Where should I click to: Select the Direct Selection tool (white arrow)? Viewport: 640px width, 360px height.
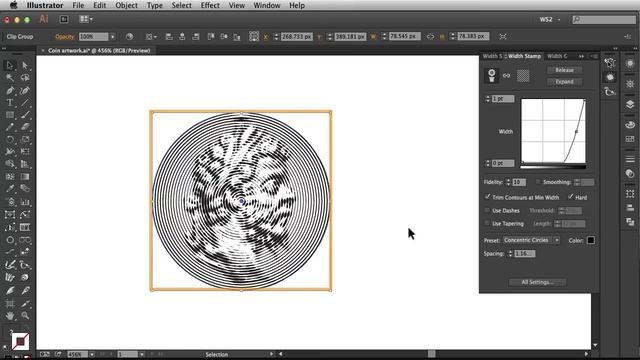click(x=25, y=65)
